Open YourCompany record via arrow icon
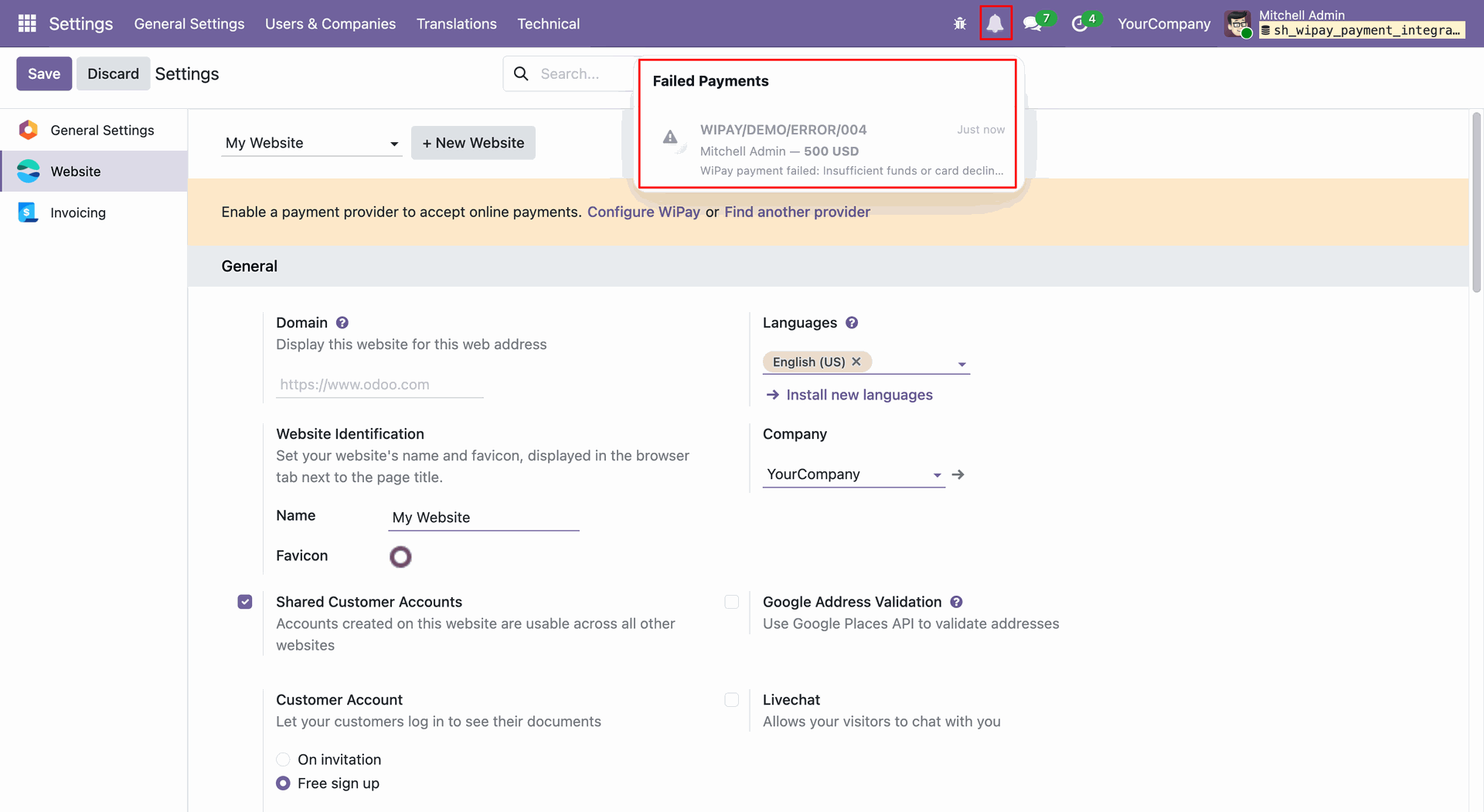Screen dimensions: 1484x812 (x=958, y=474)
